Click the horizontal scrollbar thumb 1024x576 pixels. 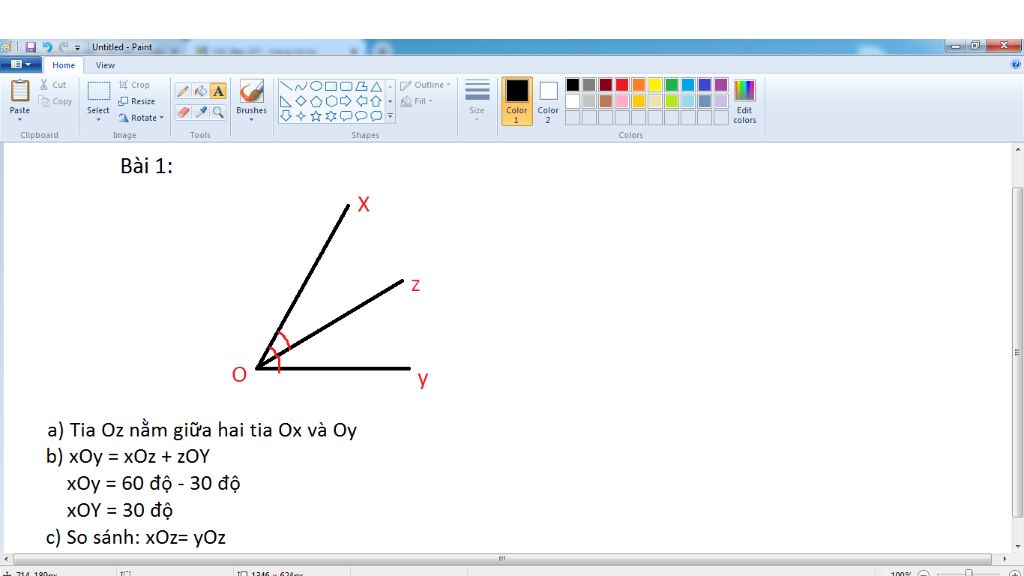click(x=502, y=559)
